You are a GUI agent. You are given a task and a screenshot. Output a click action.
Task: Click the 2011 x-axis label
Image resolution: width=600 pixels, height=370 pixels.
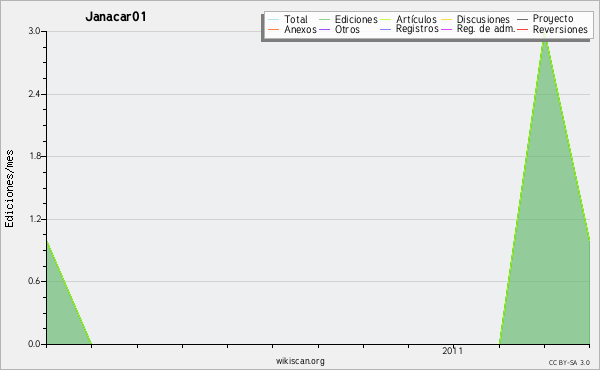pyautogui.click(x=452, y=351)
